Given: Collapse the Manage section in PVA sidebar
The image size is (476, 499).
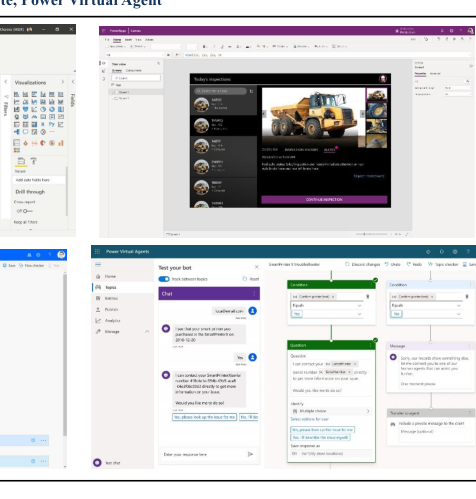Looking at the screenshot, I should click(x=147, y=331).
